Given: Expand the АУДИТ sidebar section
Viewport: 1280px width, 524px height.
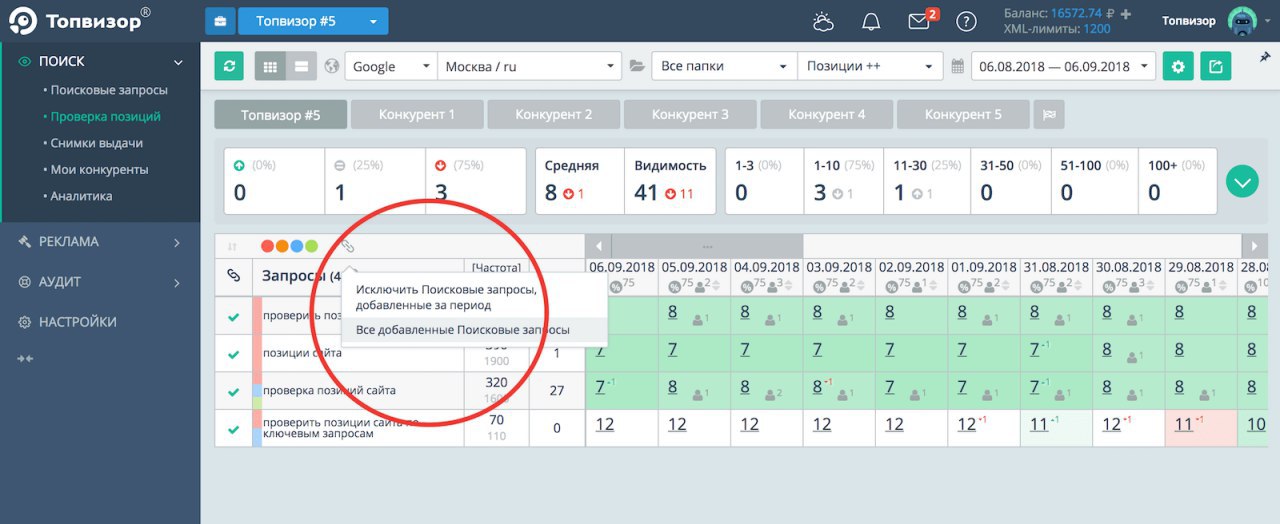Looking at the screenshot, I should [100, 282].
